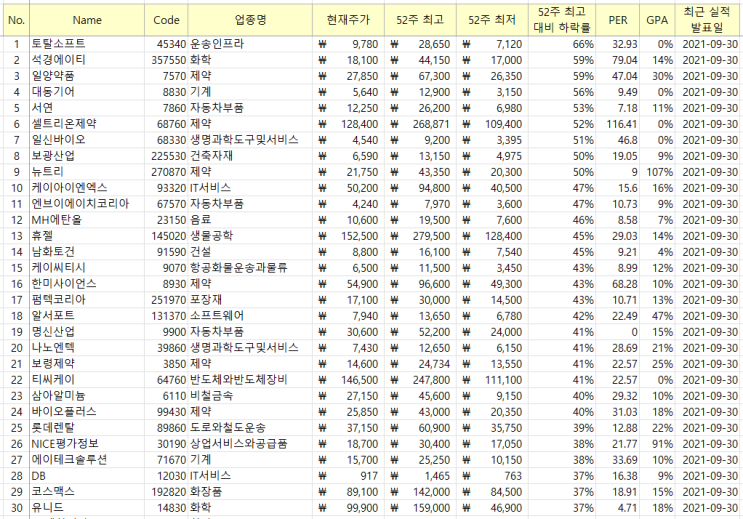Select the 보광산업 name cell
This screenshot has height=519, width=743.
point(87,156)
